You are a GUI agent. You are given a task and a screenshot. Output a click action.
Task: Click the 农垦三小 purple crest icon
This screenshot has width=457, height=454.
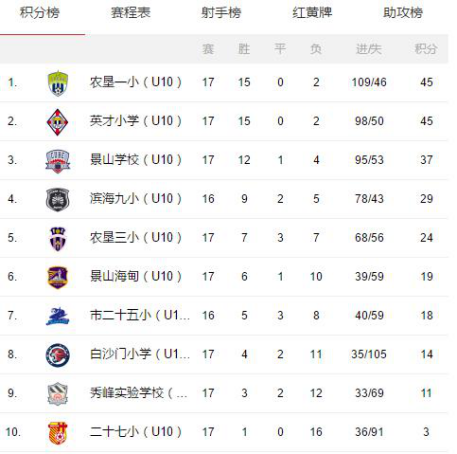tap(58, 239)
